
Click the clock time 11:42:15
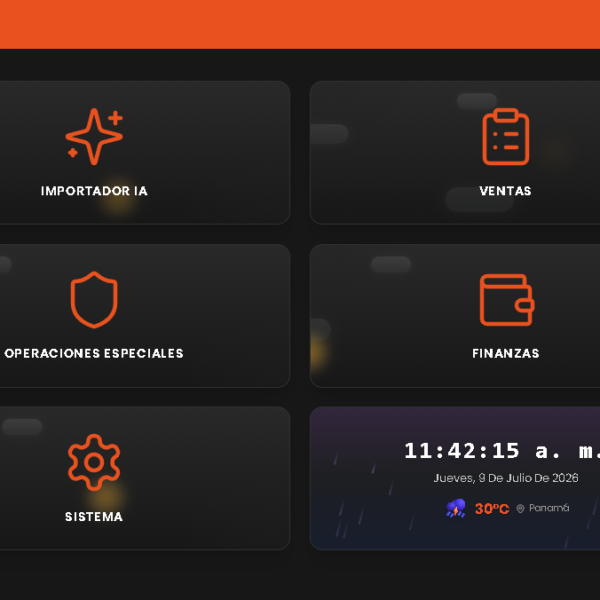[461, 450]
